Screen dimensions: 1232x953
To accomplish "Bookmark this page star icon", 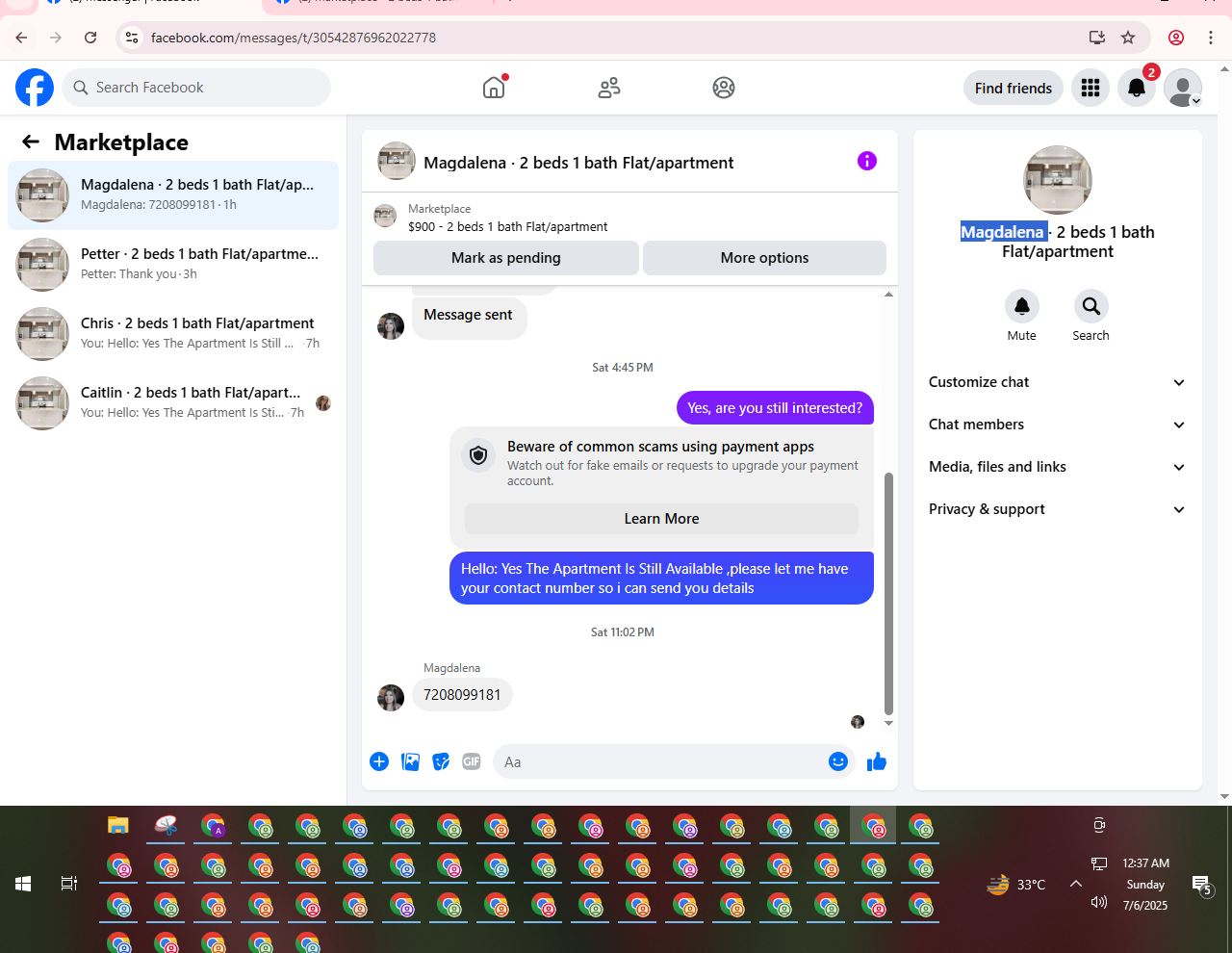I will coord(1128,38).
